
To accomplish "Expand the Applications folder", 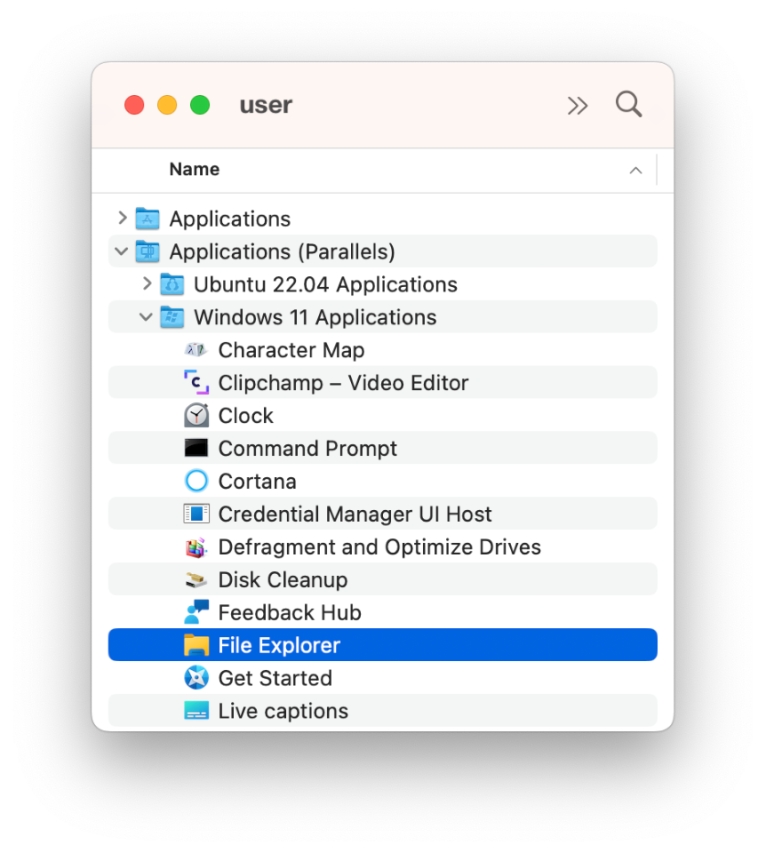I will [122, 218].
